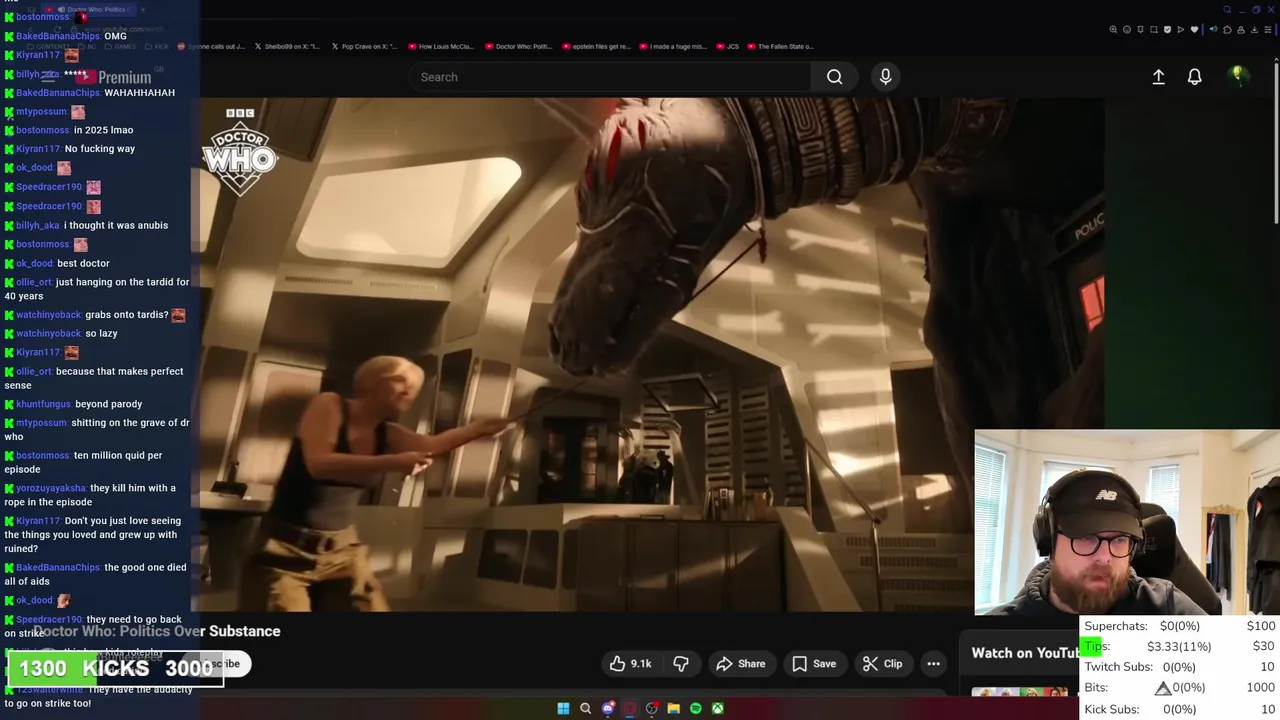Open YouTube upload/create icon
Screen dimensions: 1280x720
(1158, 77)
